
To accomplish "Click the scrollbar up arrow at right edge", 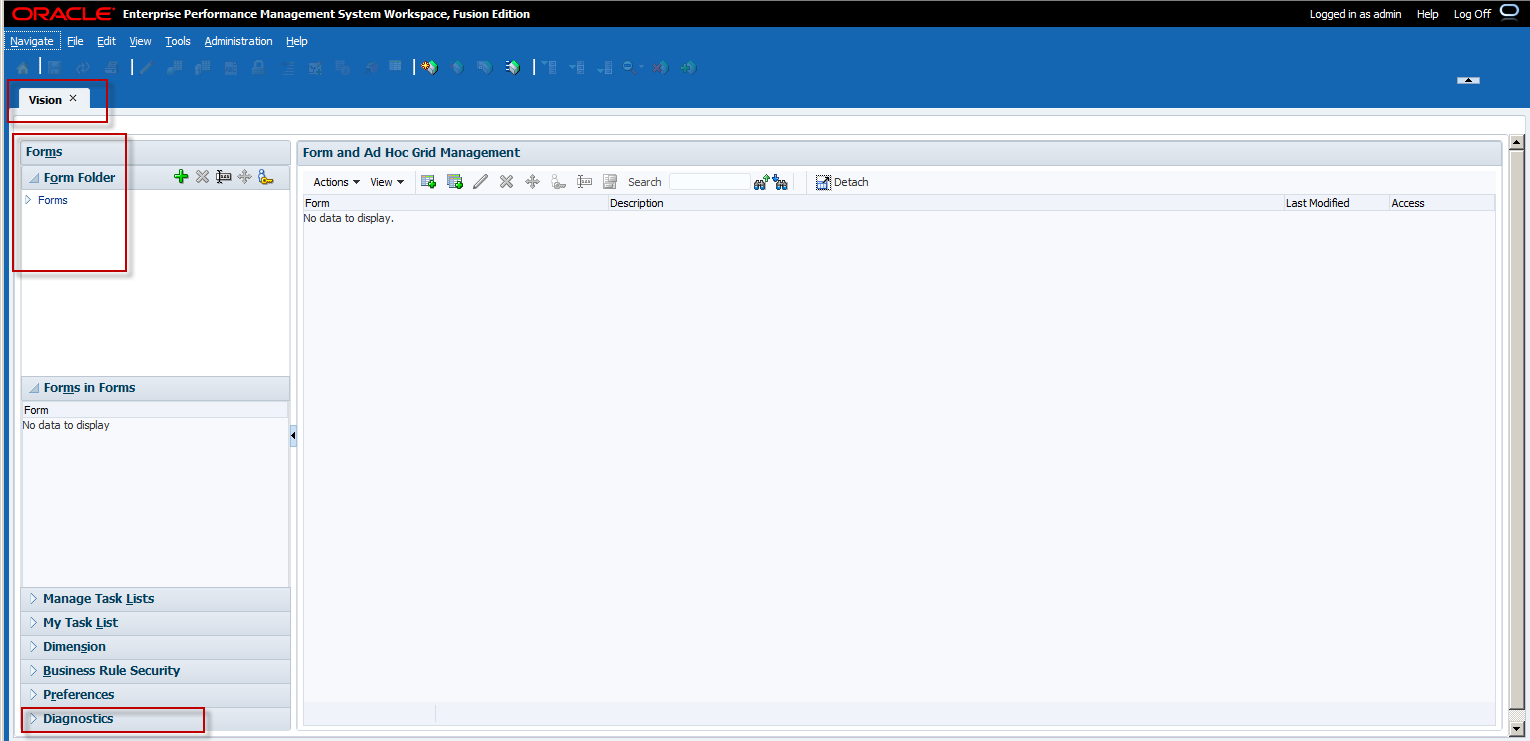I will tap(1517, 143).
